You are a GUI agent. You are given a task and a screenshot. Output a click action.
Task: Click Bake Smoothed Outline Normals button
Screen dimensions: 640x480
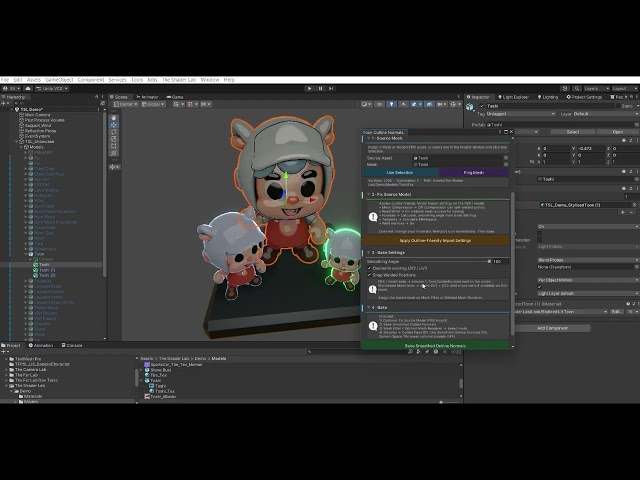coord(435,346)
